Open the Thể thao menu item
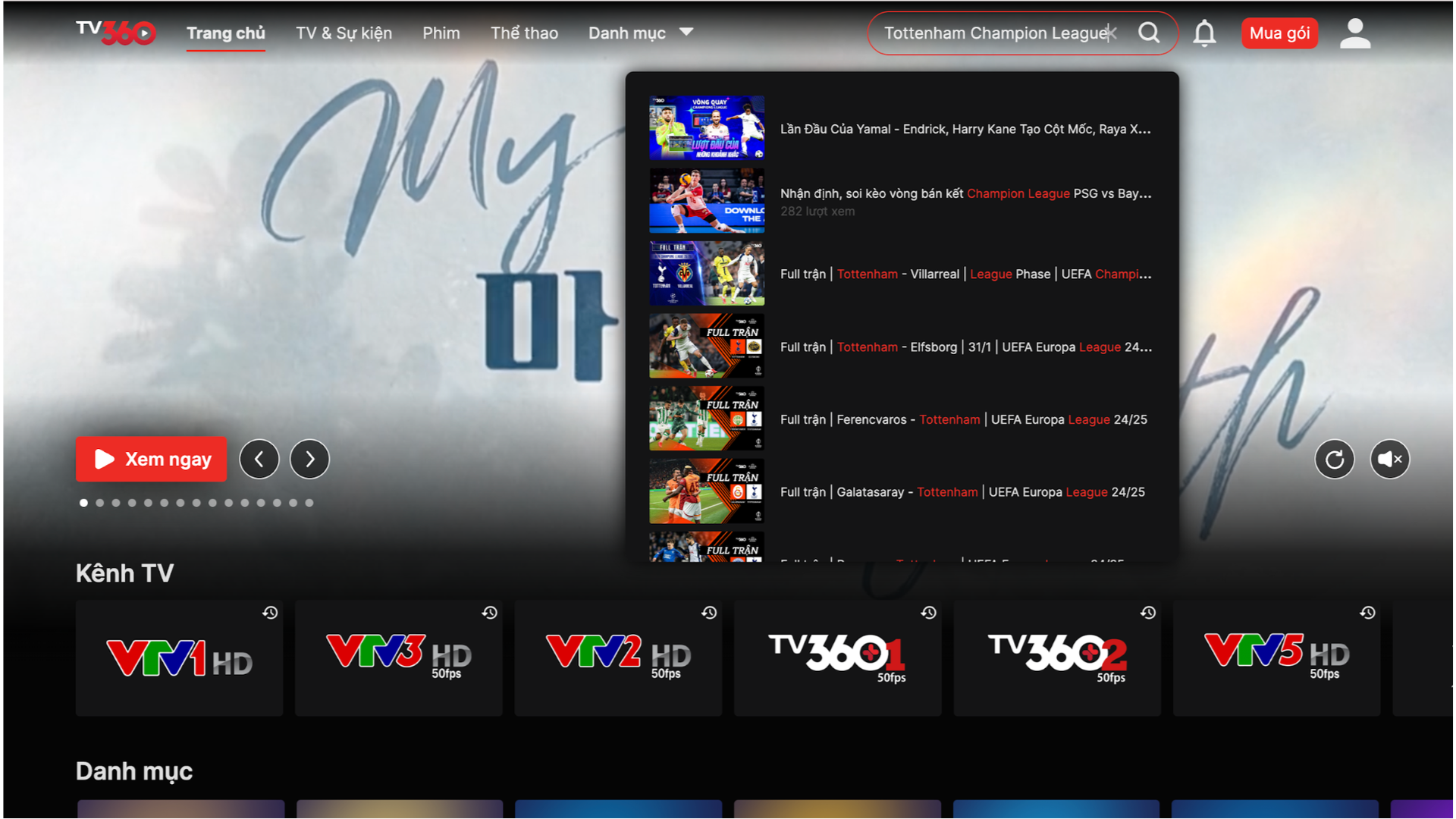The width and height of the screenshot is (1456, 819). coord(524,33)
